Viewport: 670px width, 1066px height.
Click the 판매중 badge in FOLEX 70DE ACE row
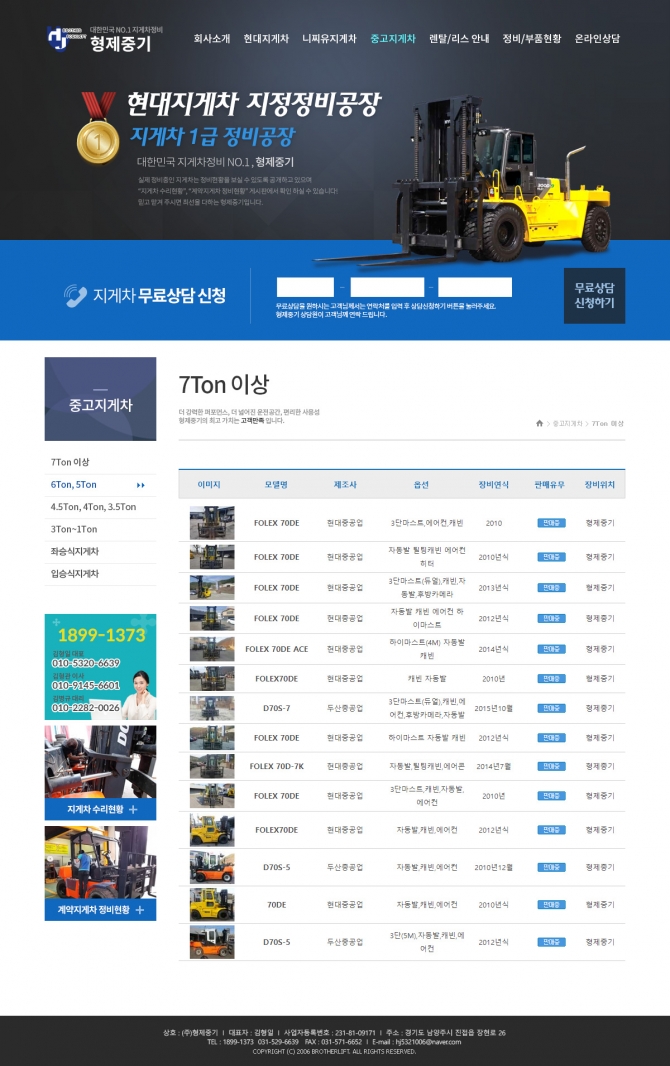click(x=551, y=649)
